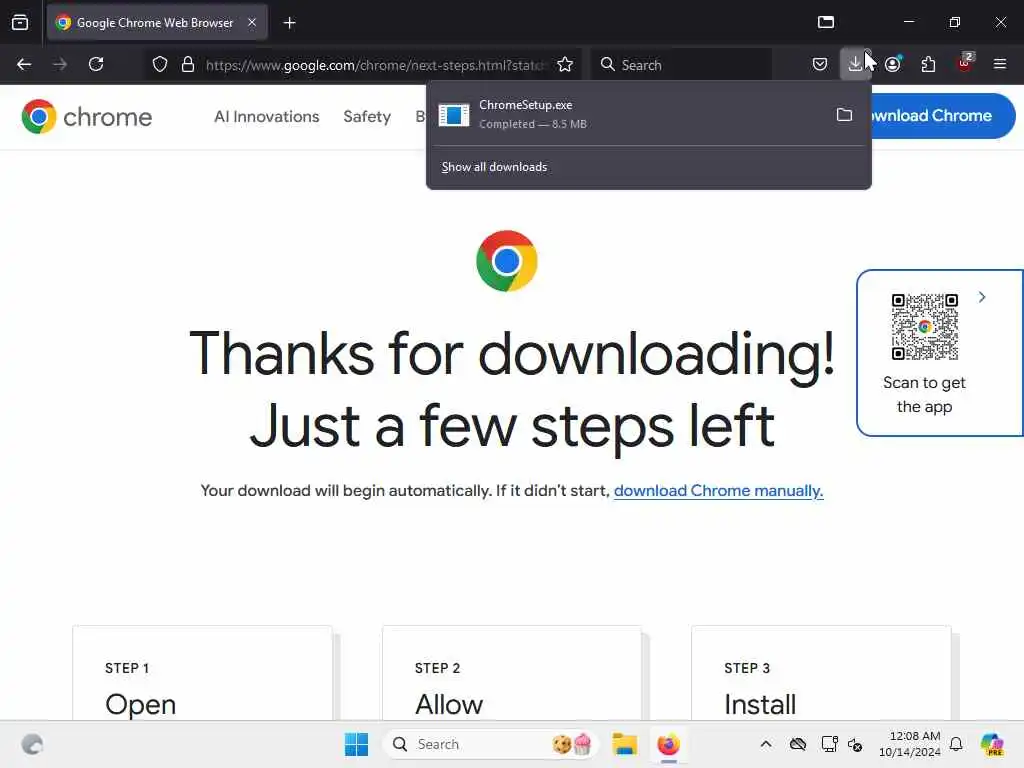The height and width of the screenshot is (768, 1024).
Task: Open File Explorer from the taskbar
Action: click(624, 744)
